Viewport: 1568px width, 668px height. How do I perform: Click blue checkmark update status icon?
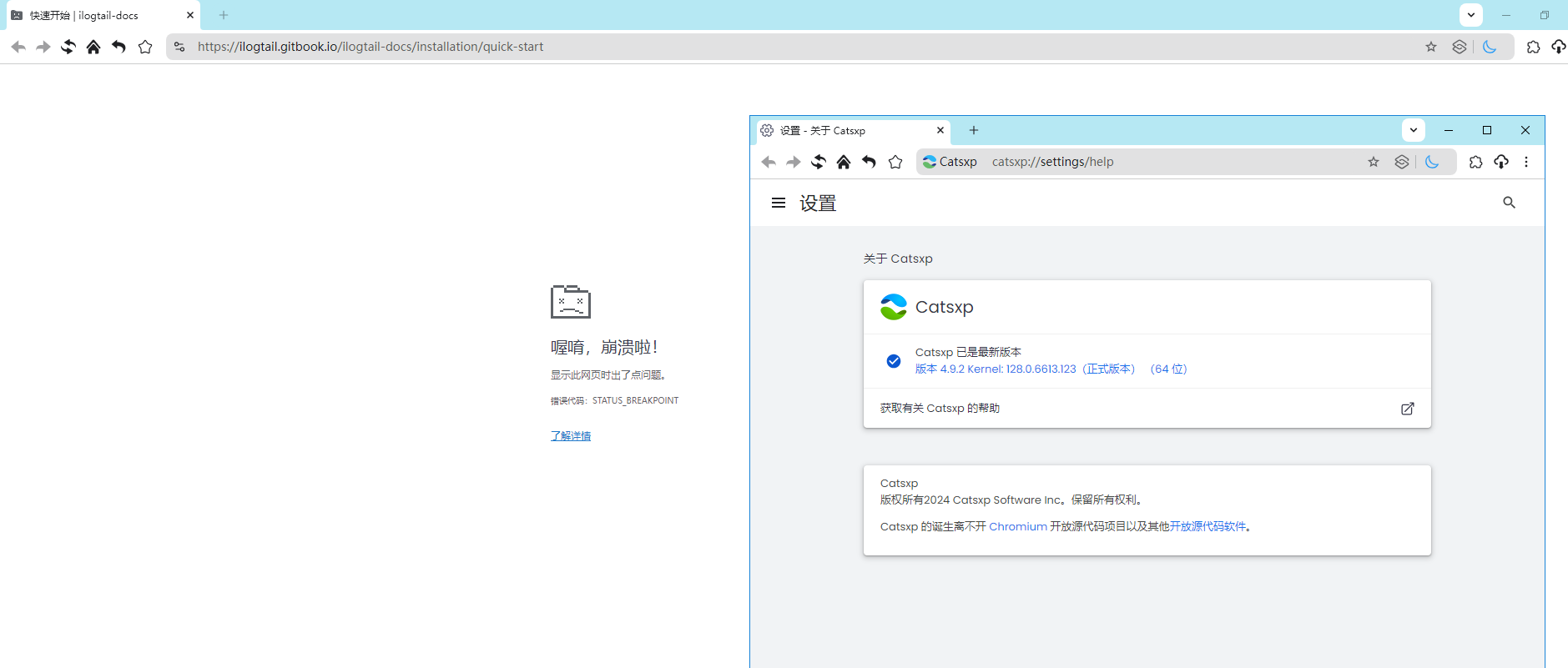point(894,360)
